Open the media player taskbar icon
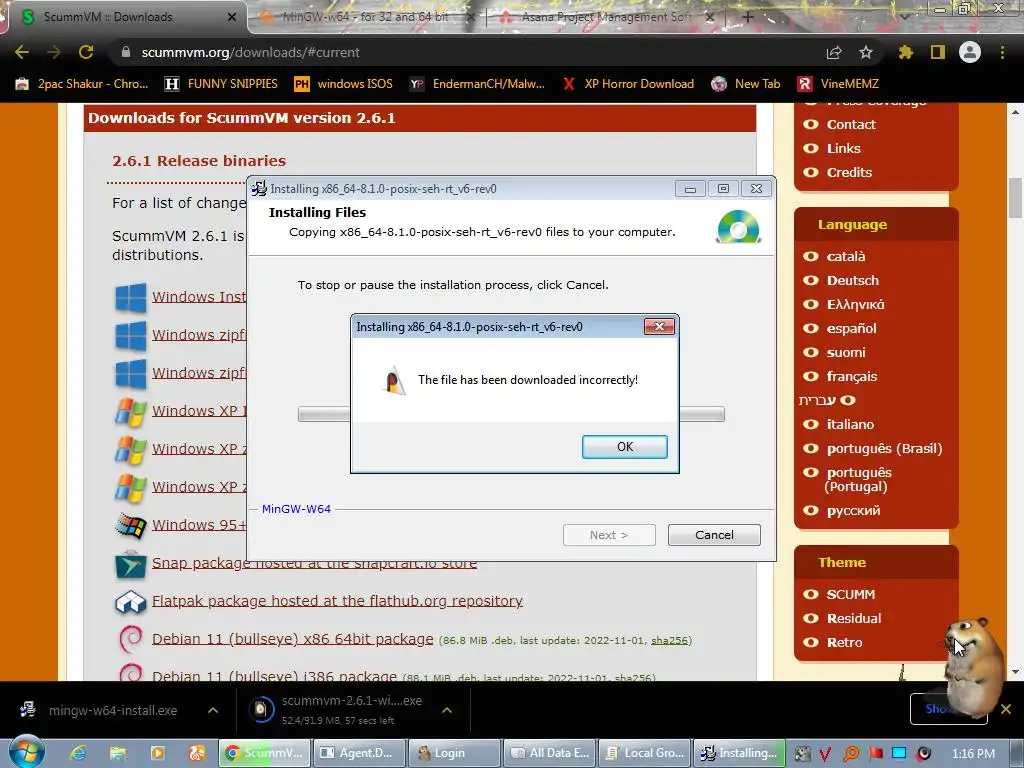The height and width of the screenshot is (768, 1024). point(157,754)
